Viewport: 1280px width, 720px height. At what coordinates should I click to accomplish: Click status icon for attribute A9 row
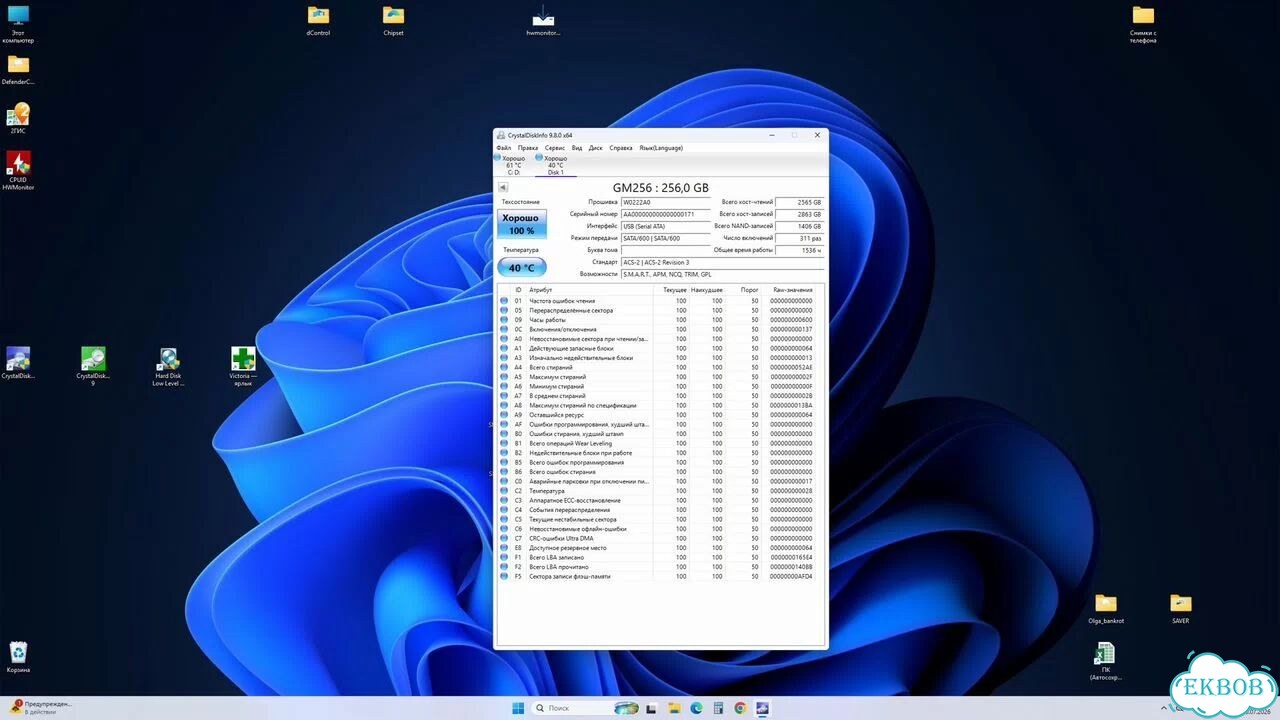pyautogui.click(x=504, y=414)
